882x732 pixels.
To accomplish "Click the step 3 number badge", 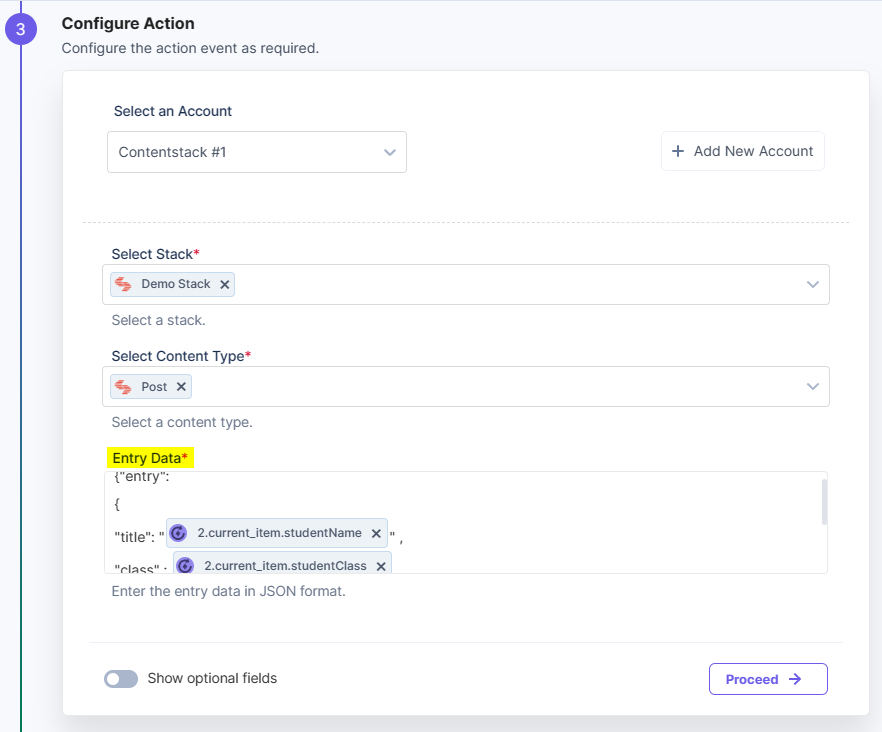I will pos(21,29).
